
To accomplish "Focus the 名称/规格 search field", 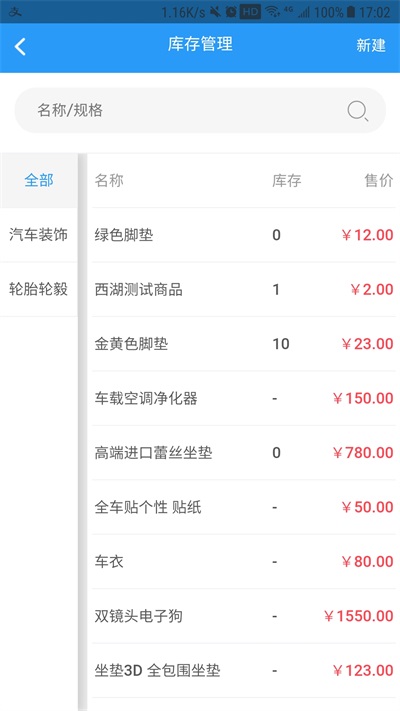I will pyautogui.click(x=200, y=110).
